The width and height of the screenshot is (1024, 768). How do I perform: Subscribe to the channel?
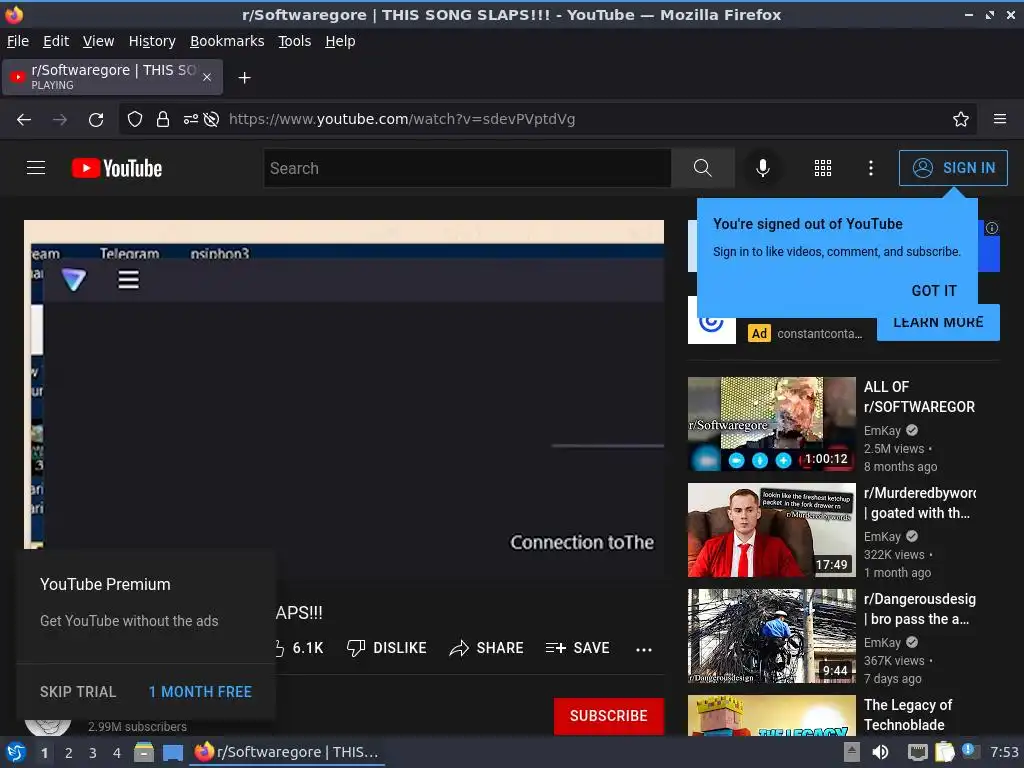point(609,716)
